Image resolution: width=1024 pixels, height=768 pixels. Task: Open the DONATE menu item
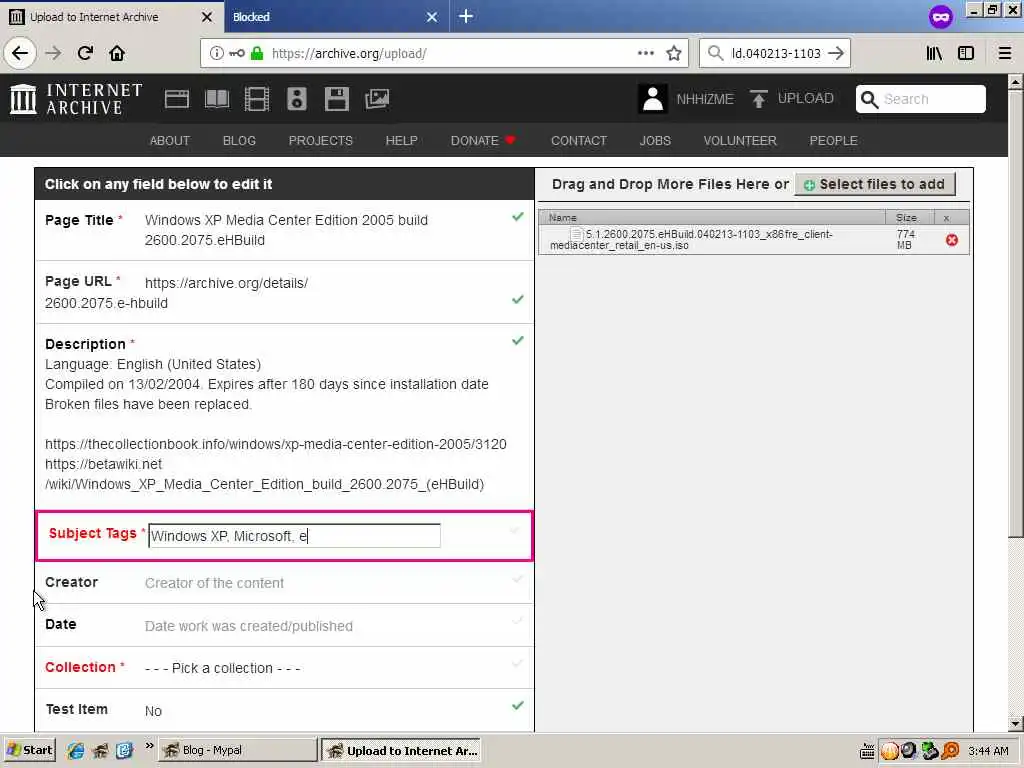(483, 140)
